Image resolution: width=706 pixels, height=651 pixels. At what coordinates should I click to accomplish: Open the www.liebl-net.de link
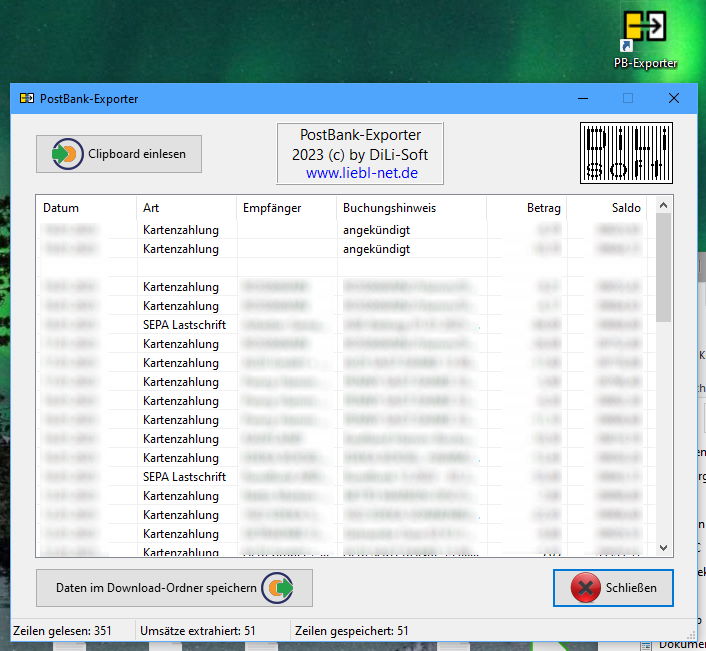[x=362, y=173]
